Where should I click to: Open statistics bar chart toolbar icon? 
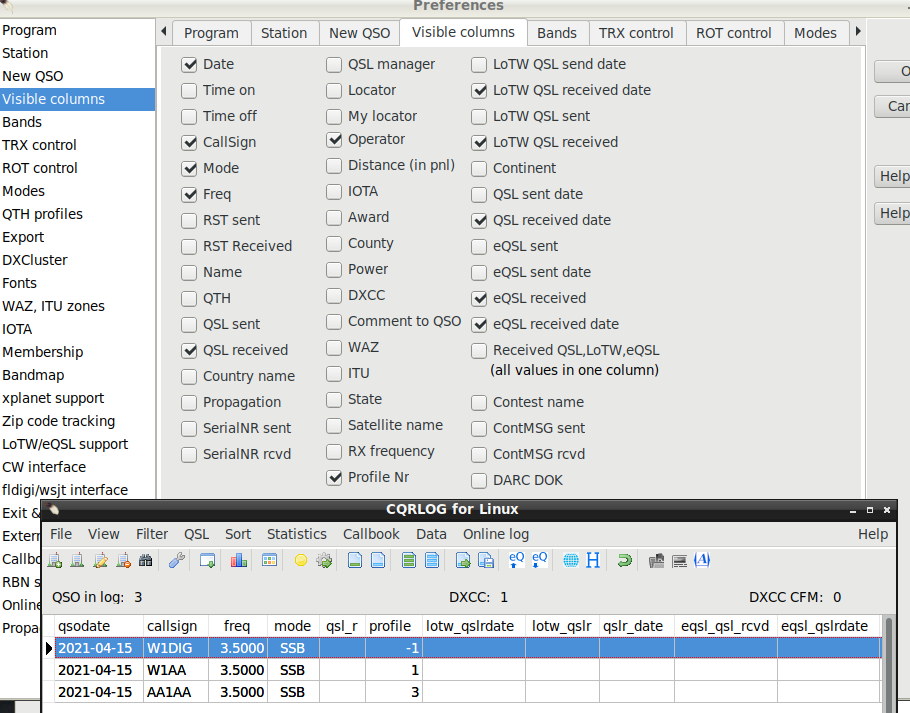click(239, 560)
